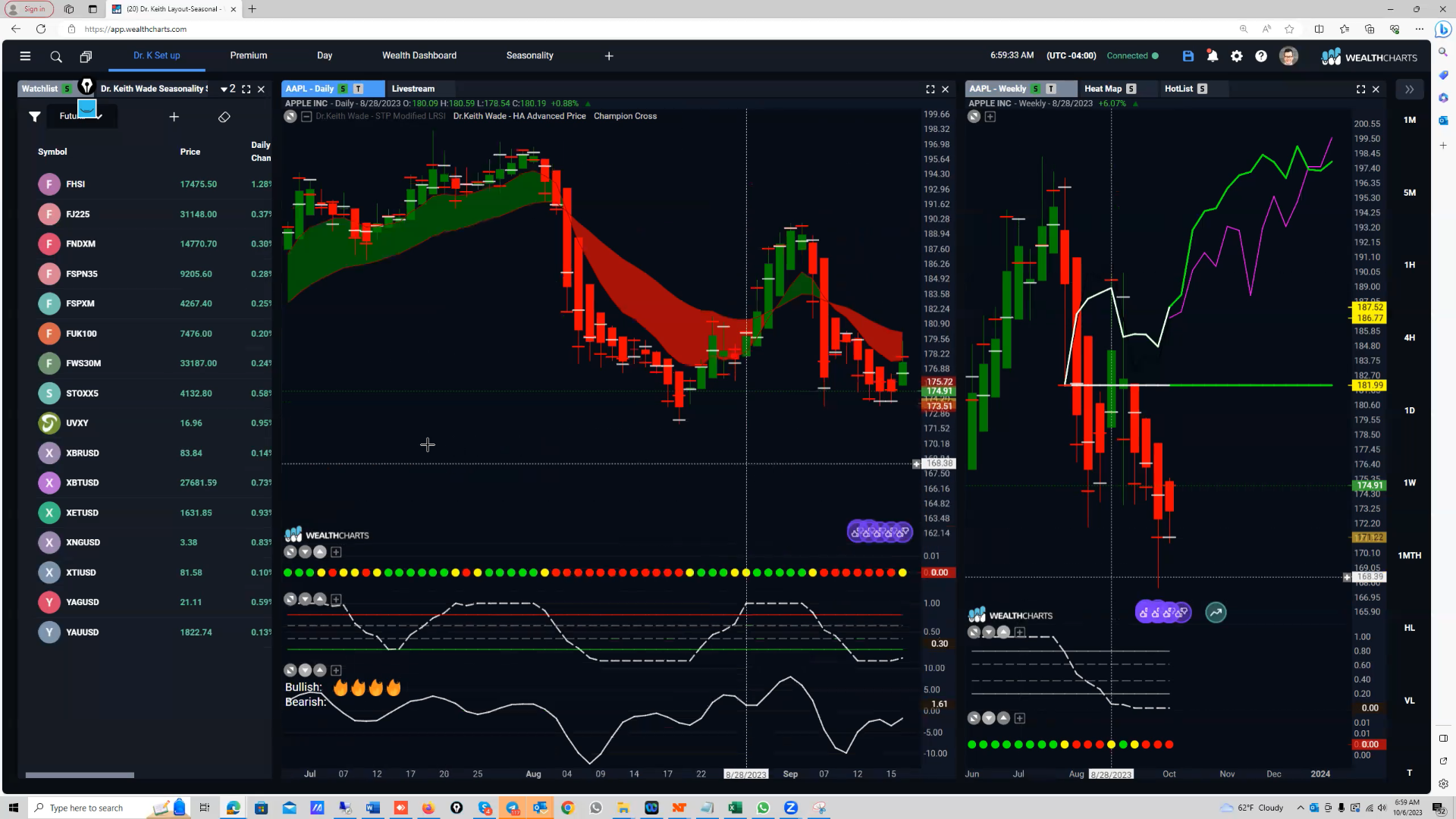This screenshot has width=1456, height=819.
Task: Add study in weekly dotted signal pane
Action: tap(1020, 718)
